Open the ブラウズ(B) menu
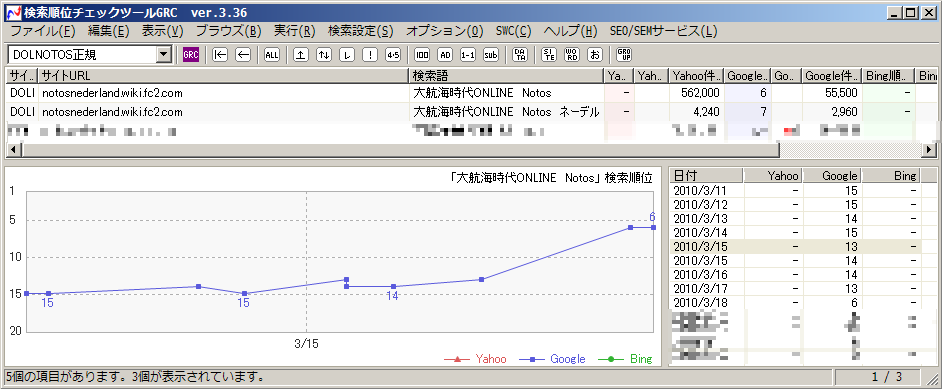Viewport: 942px width, 389px height. point(229,31)
